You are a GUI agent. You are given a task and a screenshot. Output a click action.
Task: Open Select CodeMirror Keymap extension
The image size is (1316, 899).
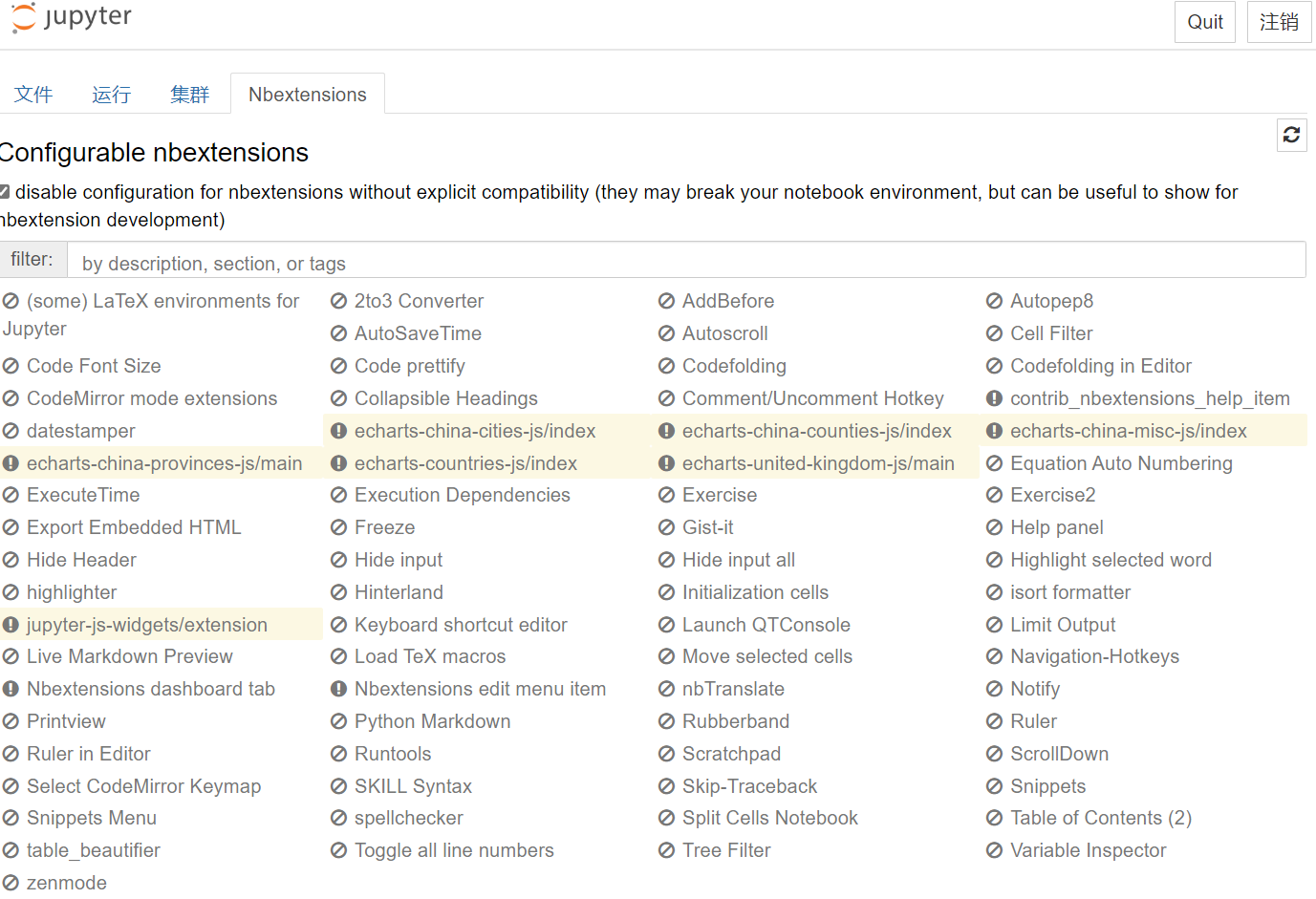coord(143,786)
